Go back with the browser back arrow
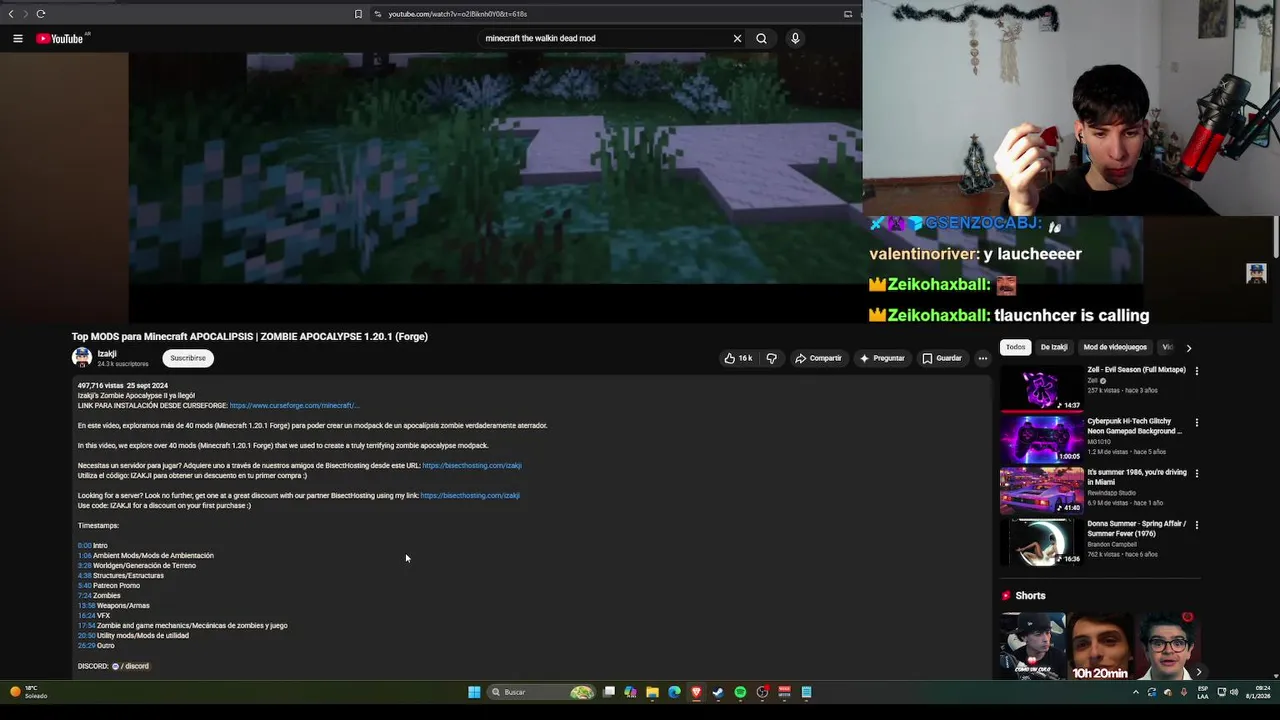The image size is (1280, 720). pyautogui.click(x=11, y=14)
